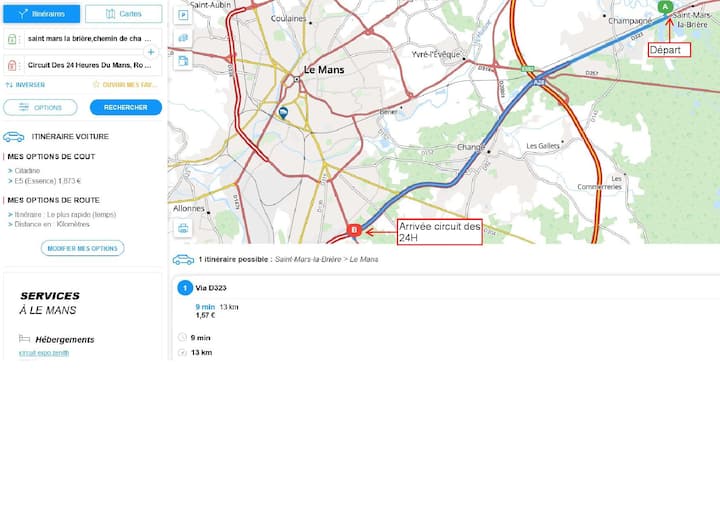Click the departure address input field
Screen dimensions: 720x509
(x=88, y=38)
